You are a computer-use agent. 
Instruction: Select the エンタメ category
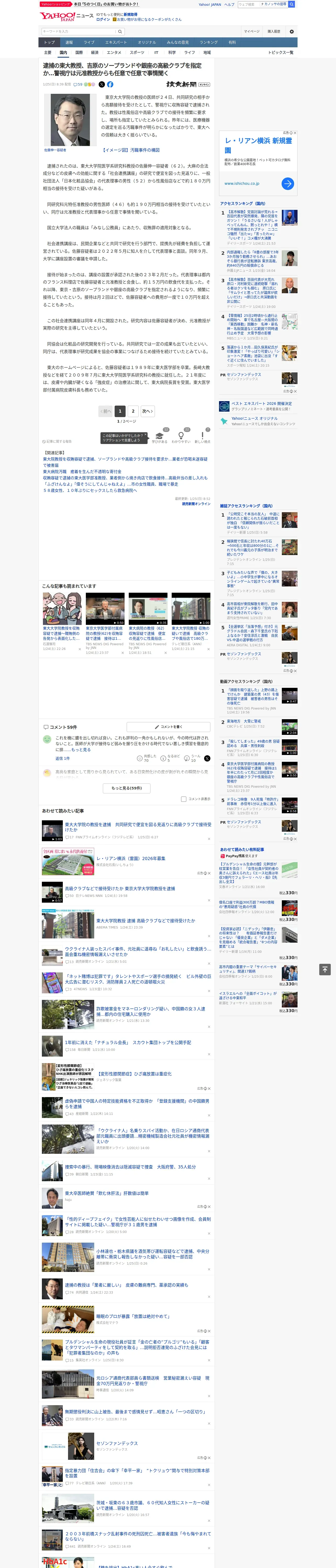pos(114,52)
